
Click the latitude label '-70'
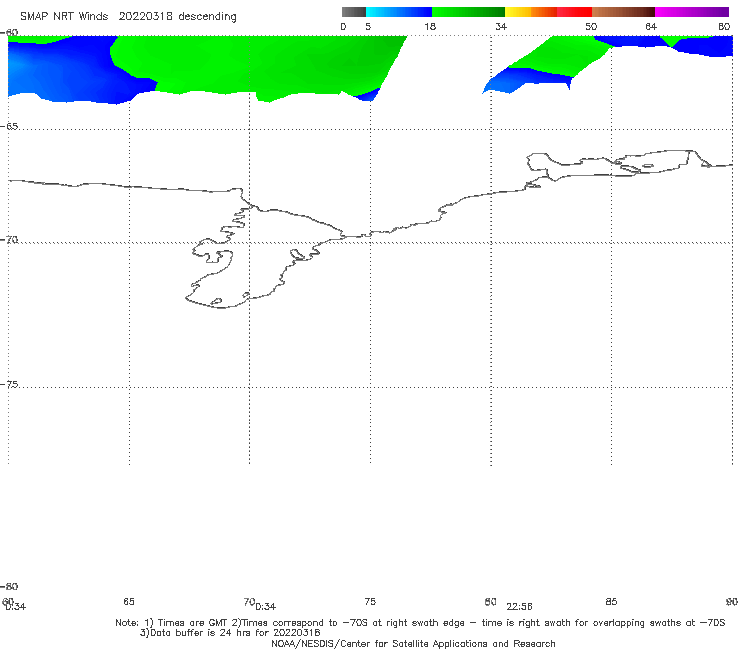tap(9, 240)
